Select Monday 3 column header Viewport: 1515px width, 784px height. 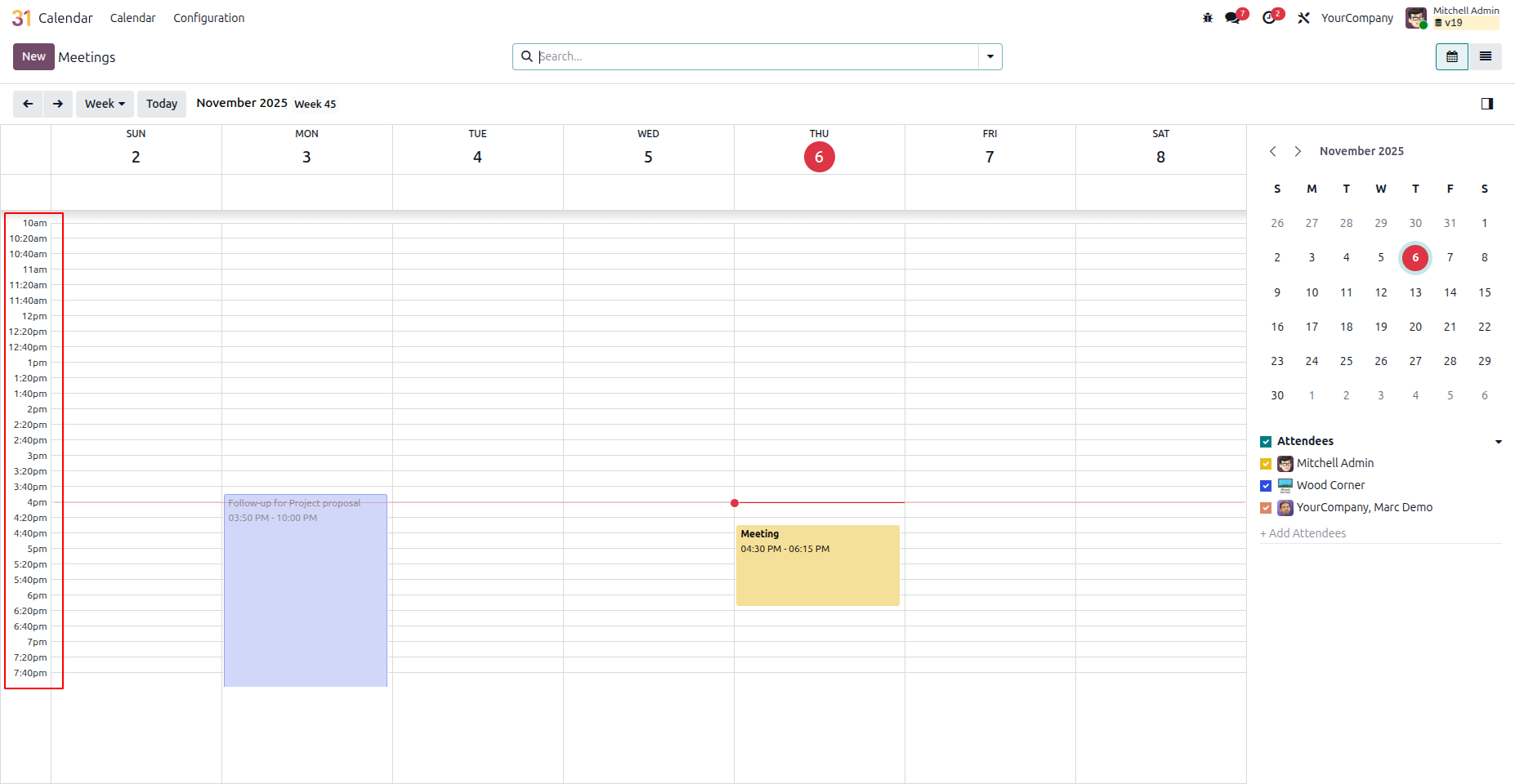306,149
